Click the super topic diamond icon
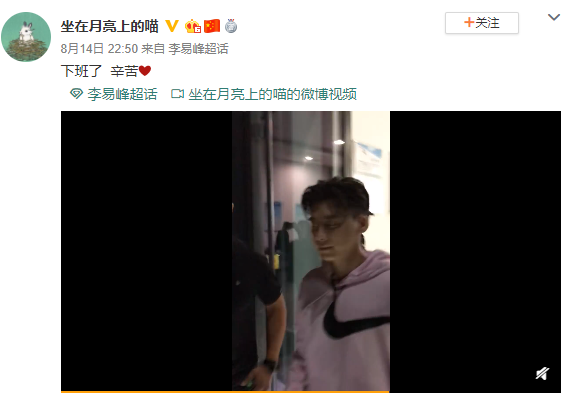570x403 pixels. point(76,94)
